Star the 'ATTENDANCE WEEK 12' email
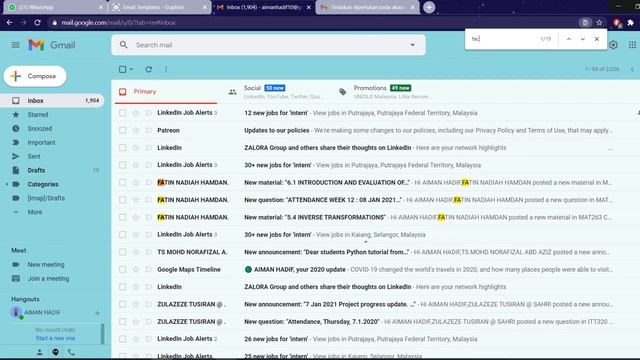Screen dimensions: 640x360 (136, 200)
